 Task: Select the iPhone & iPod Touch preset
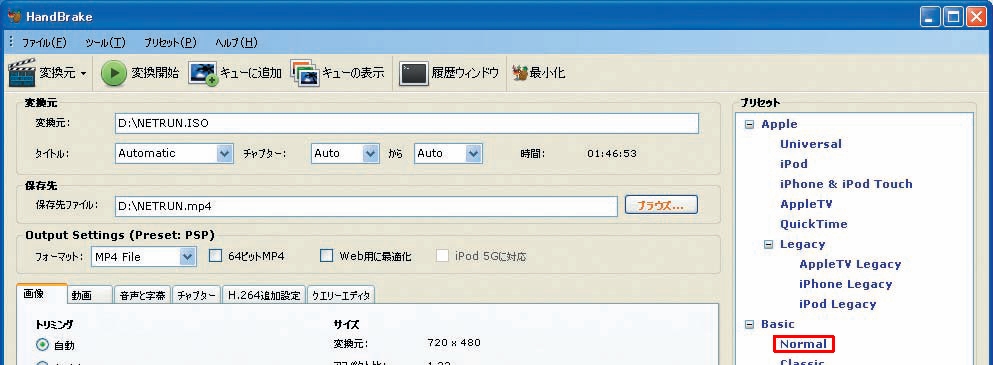coord(846,184)
